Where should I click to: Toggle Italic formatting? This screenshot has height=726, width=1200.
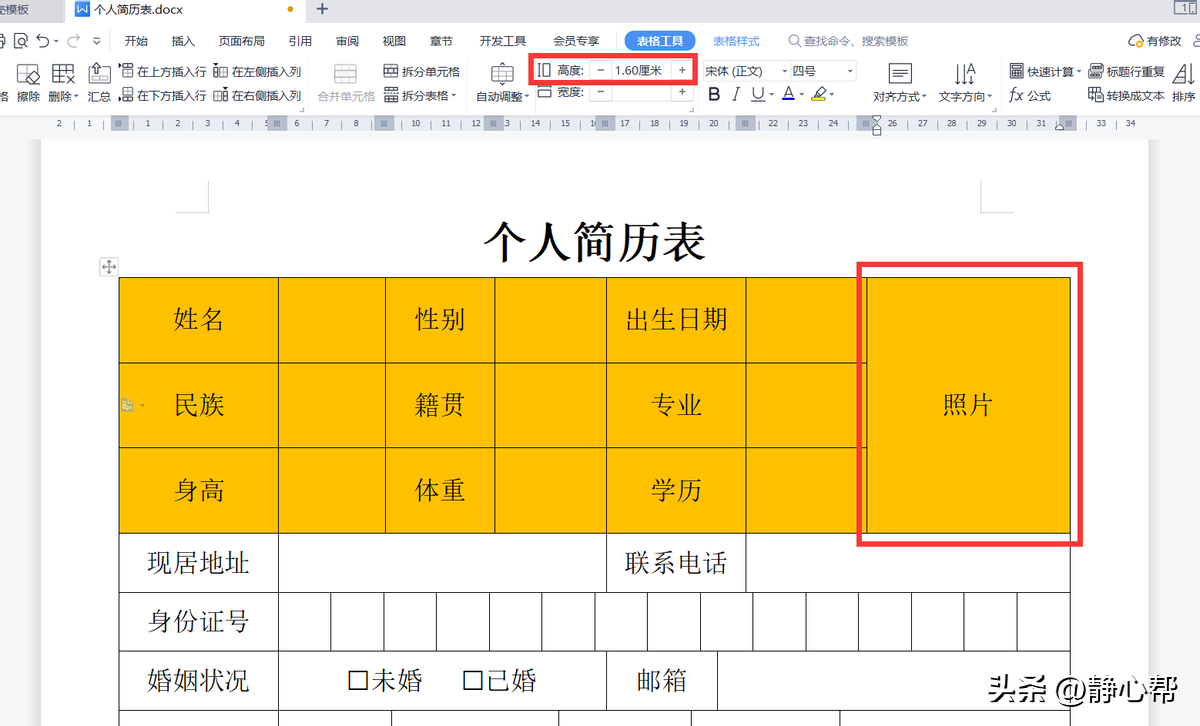[x=736, y=95]
